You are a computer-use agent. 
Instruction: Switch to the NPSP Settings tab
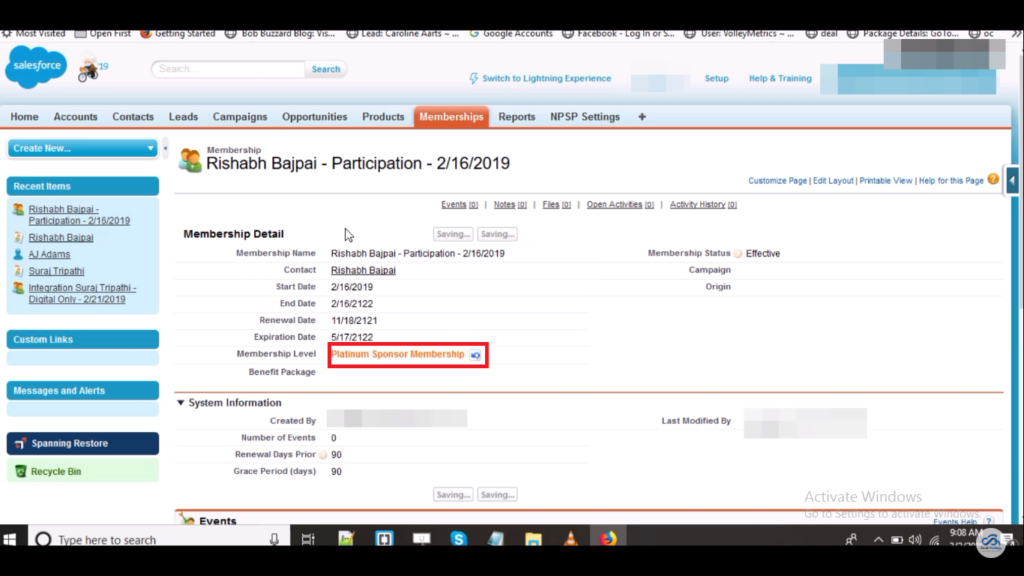(x=585, y=117)
